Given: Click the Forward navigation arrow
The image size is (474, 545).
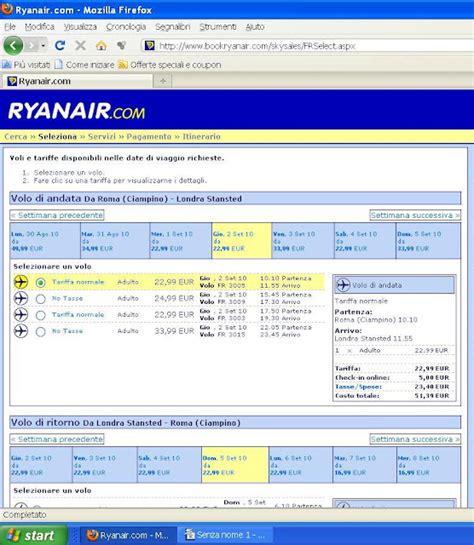Looking at the screenshot, I should pos(32,46).
